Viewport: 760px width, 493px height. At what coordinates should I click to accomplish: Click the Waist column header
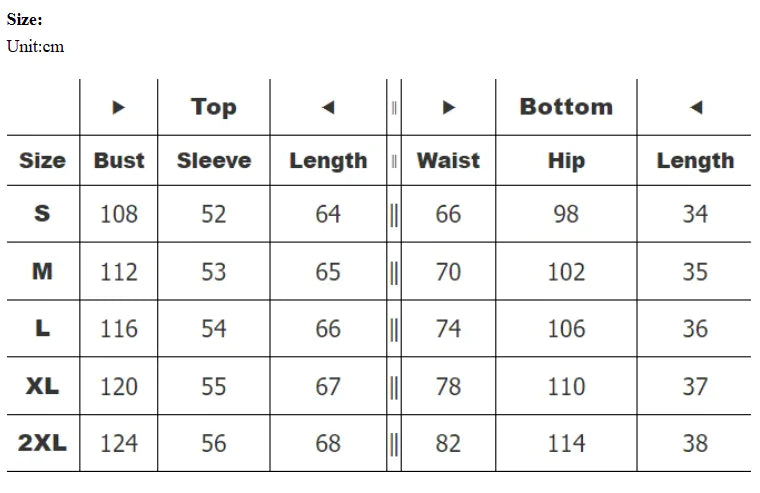448,160
